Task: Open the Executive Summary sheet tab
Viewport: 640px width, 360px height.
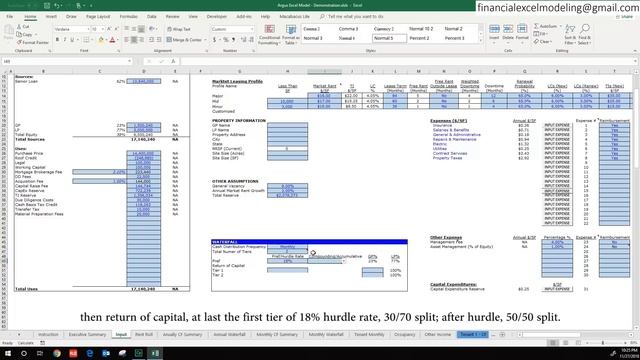Action: click(87, 335)
